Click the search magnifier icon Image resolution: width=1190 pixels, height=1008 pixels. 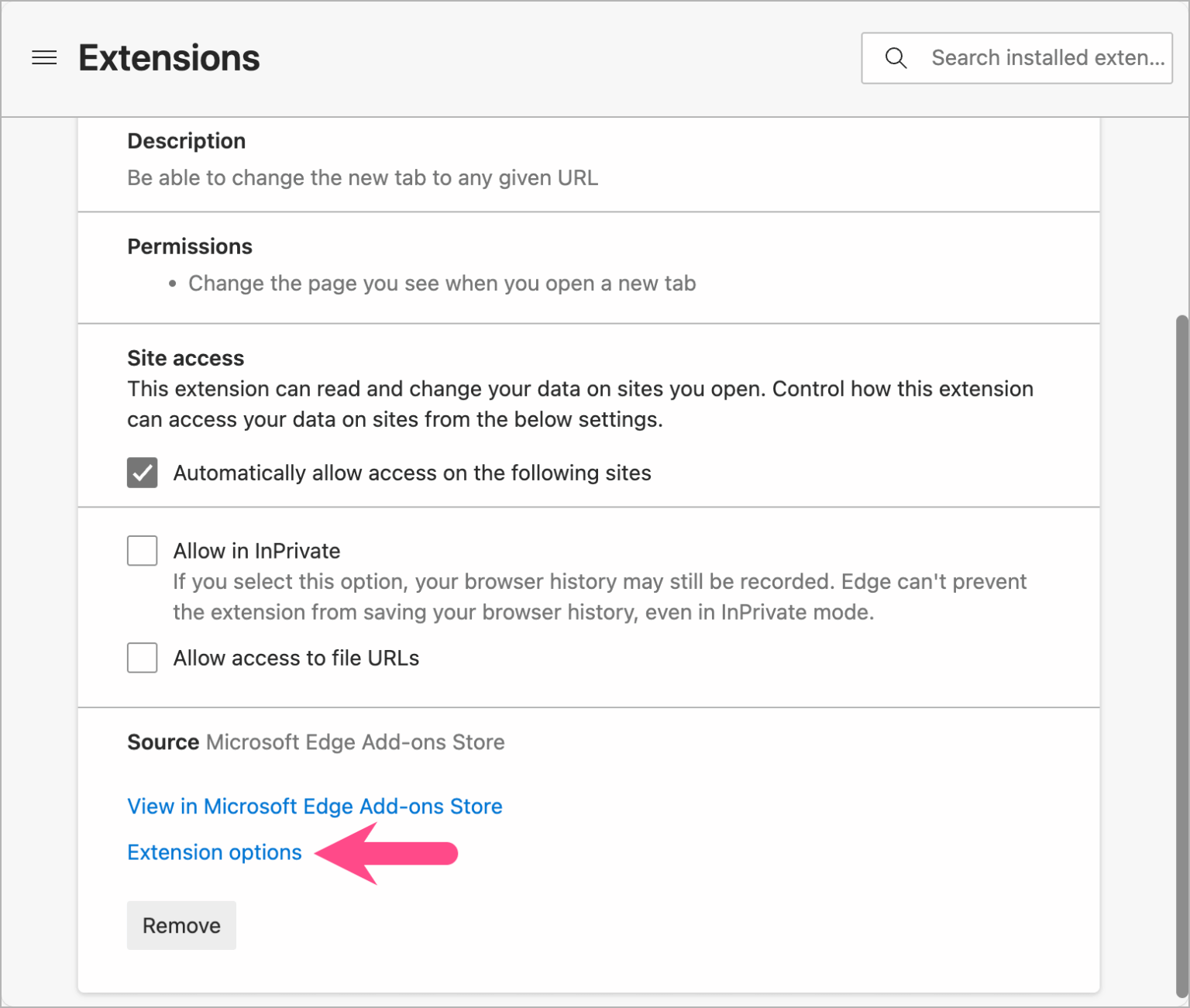tap(896, 57)
